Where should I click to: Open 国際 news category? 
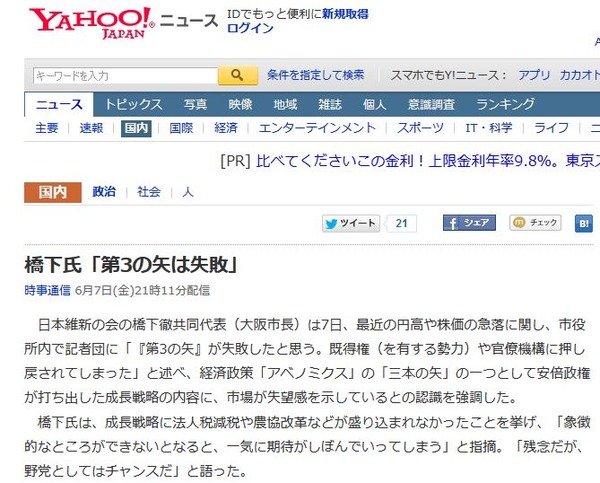[x=181, y=128]
